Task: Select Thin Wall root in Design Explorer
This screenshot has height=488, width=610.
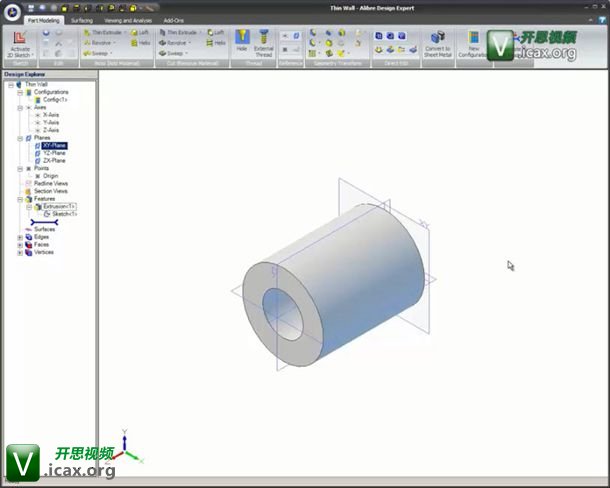Action: [x=36, y=84]
